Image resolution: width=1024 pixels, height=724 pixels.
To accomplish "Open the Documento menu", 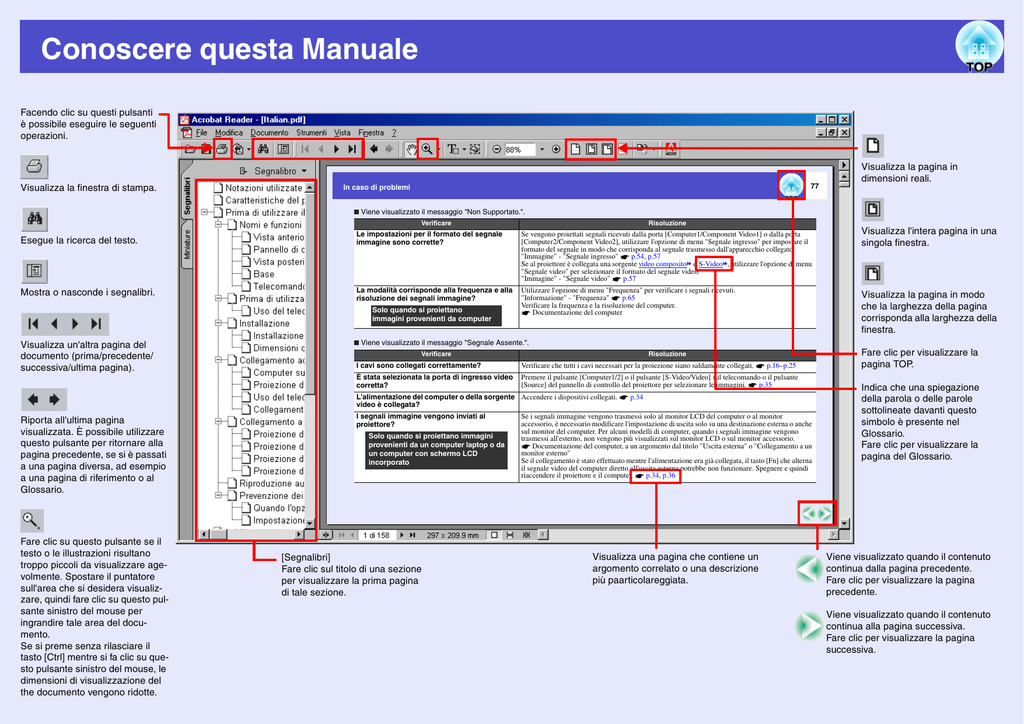I will 269,133.
